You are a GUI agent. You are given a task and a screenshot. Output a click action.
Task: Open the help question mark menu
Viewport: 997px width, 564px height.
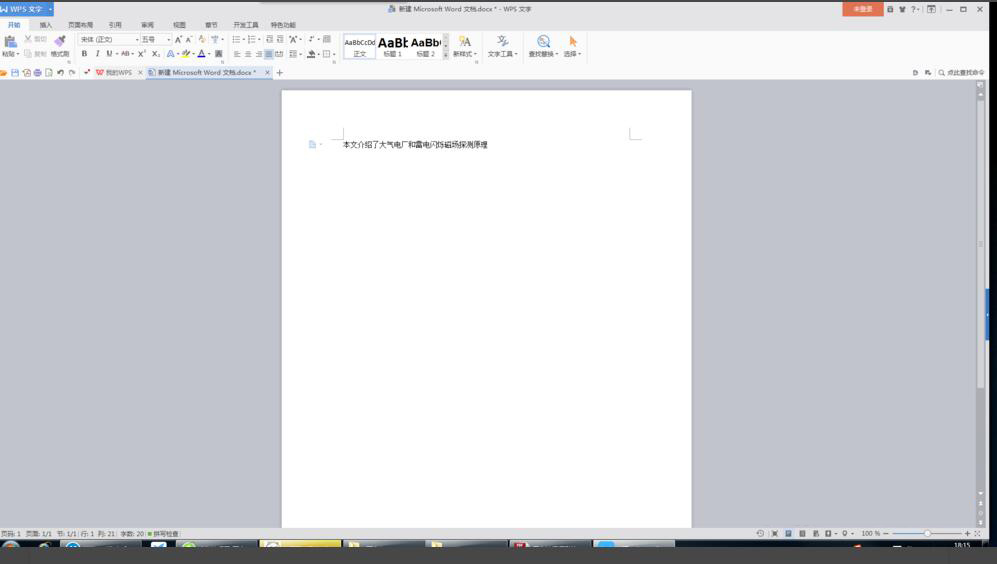914,9
